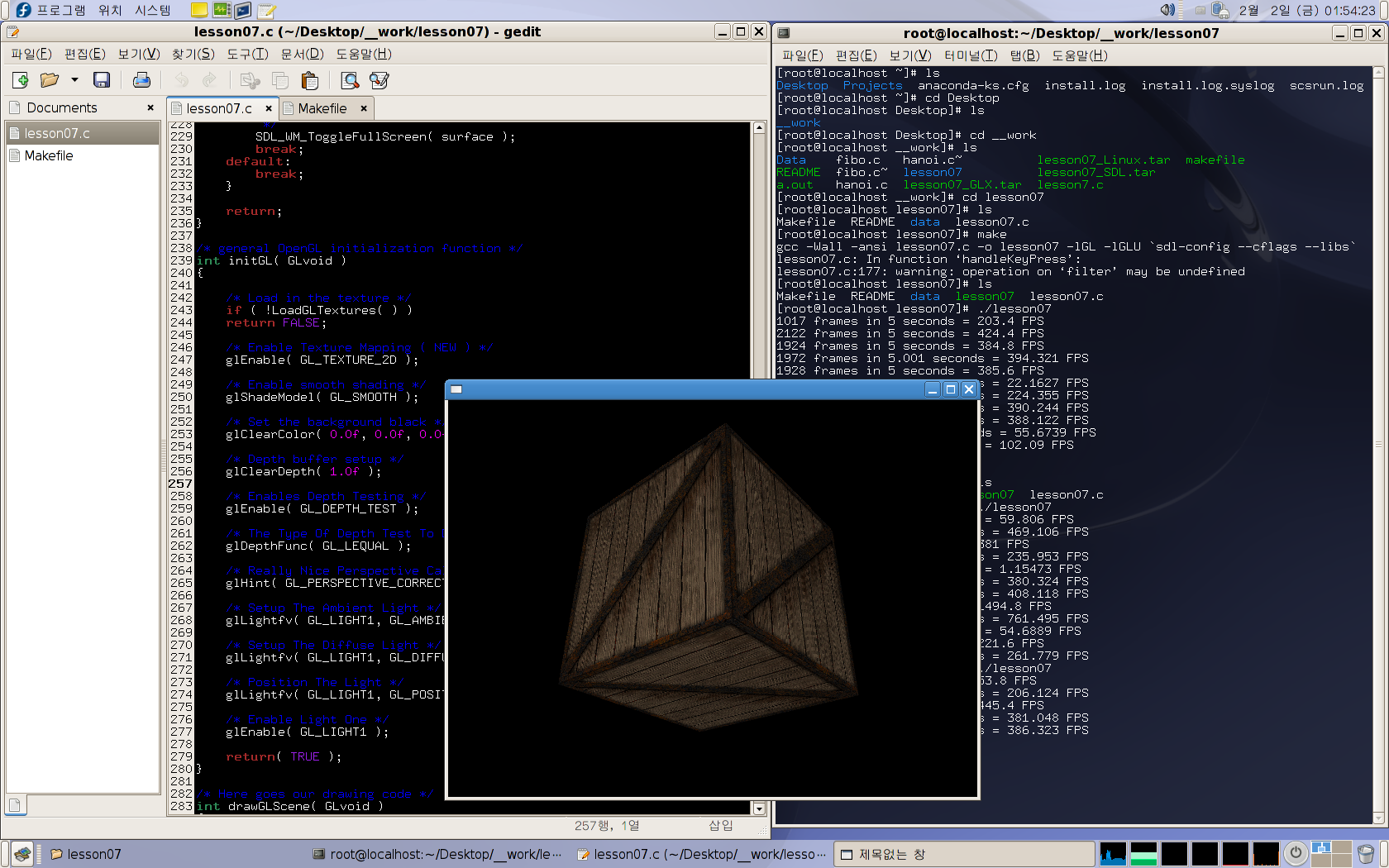Click the power/shutdown button in panel
The height and width of the screenshot is (868, 1389).
click(x=1296, y=853)
